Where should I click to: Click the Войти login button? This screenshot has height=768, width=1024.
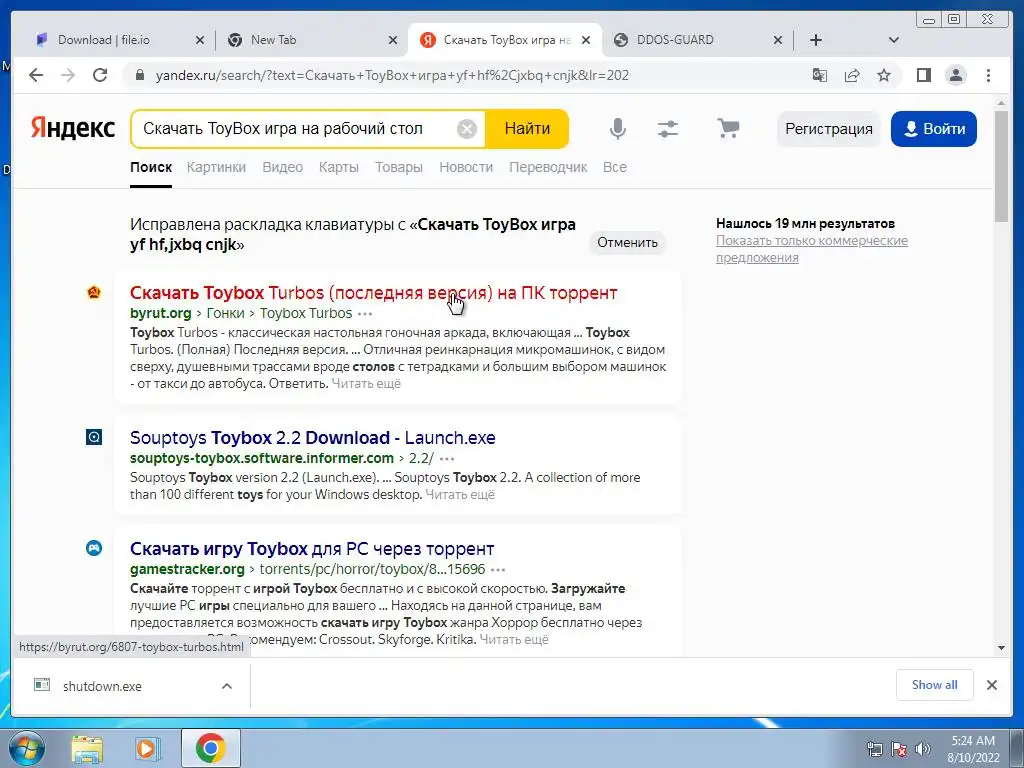tap(934, 129)
